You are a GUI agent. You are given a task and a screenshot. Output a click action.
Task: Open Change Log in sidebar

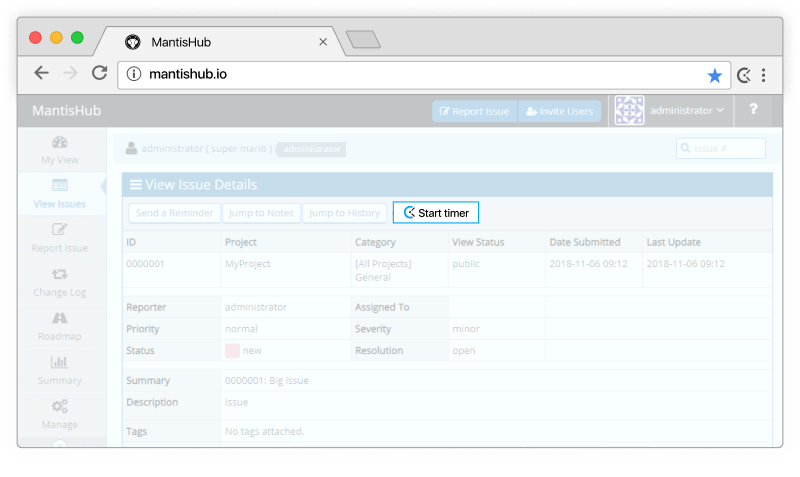[60, 283]
